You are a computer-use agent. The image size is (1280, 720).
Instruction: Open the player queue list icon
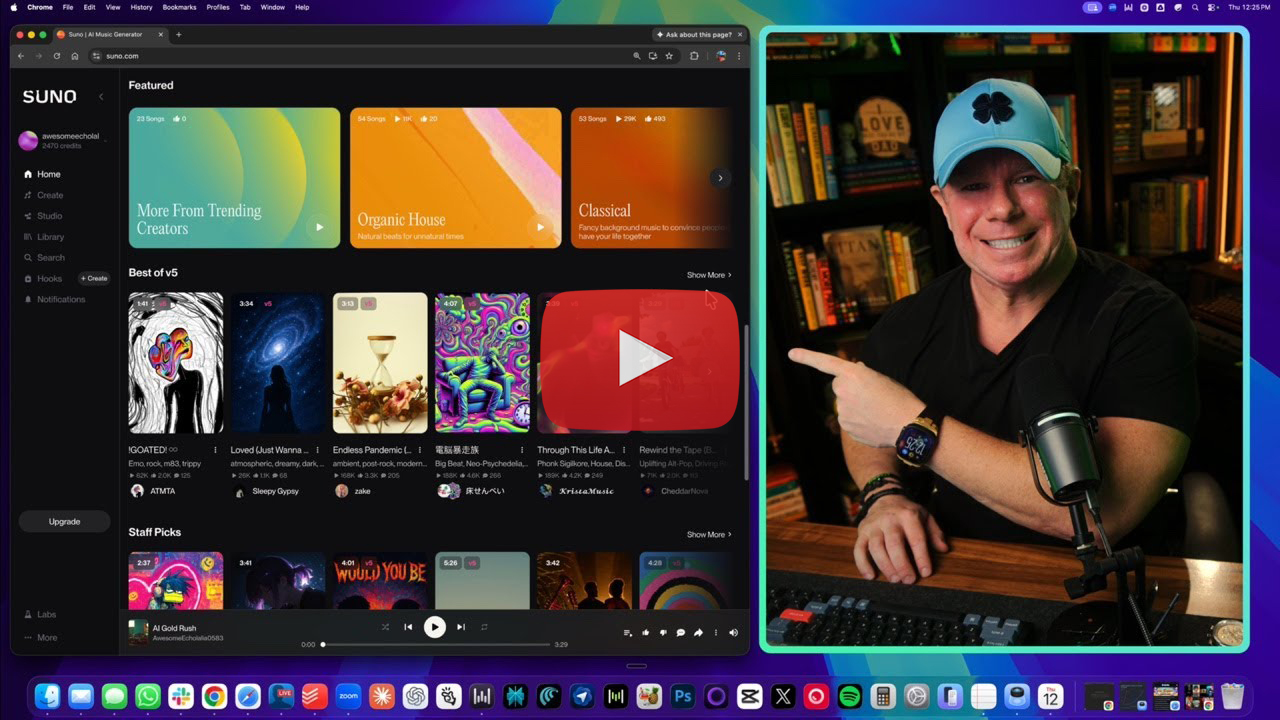pyautogui.click(x=627, y=632)
